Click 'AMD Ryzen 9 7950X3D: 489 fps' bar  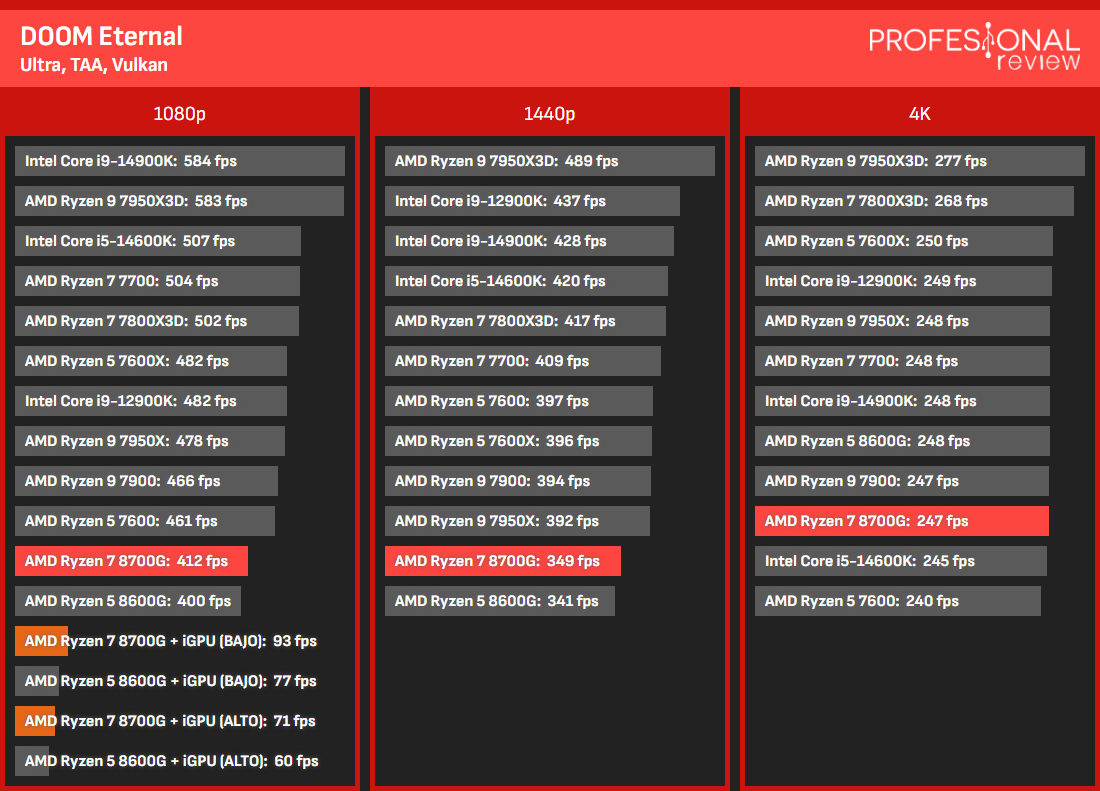click(x=550, y=161)
